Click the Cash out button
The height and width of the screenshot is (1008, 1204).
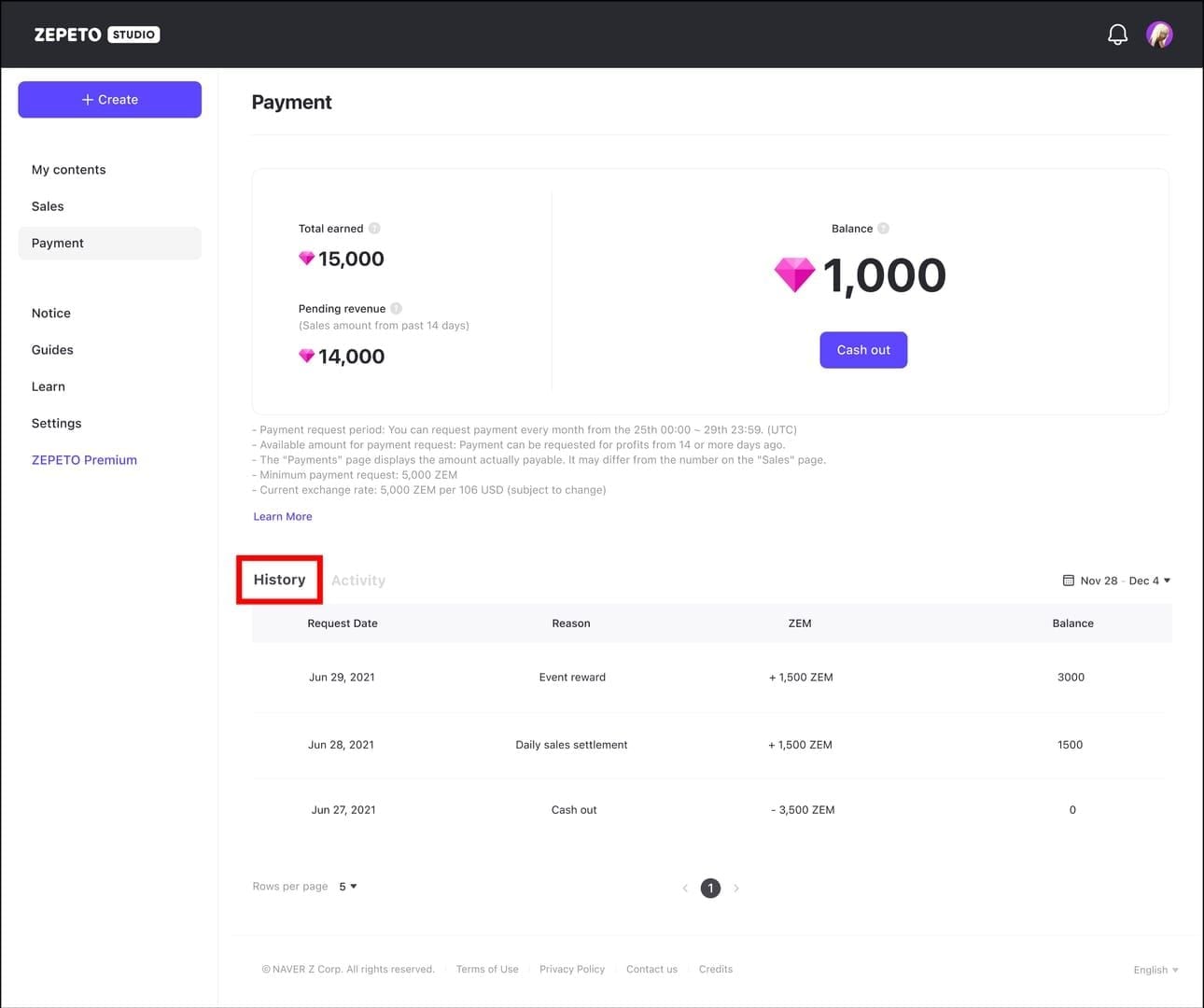click(x=862, y=349)
